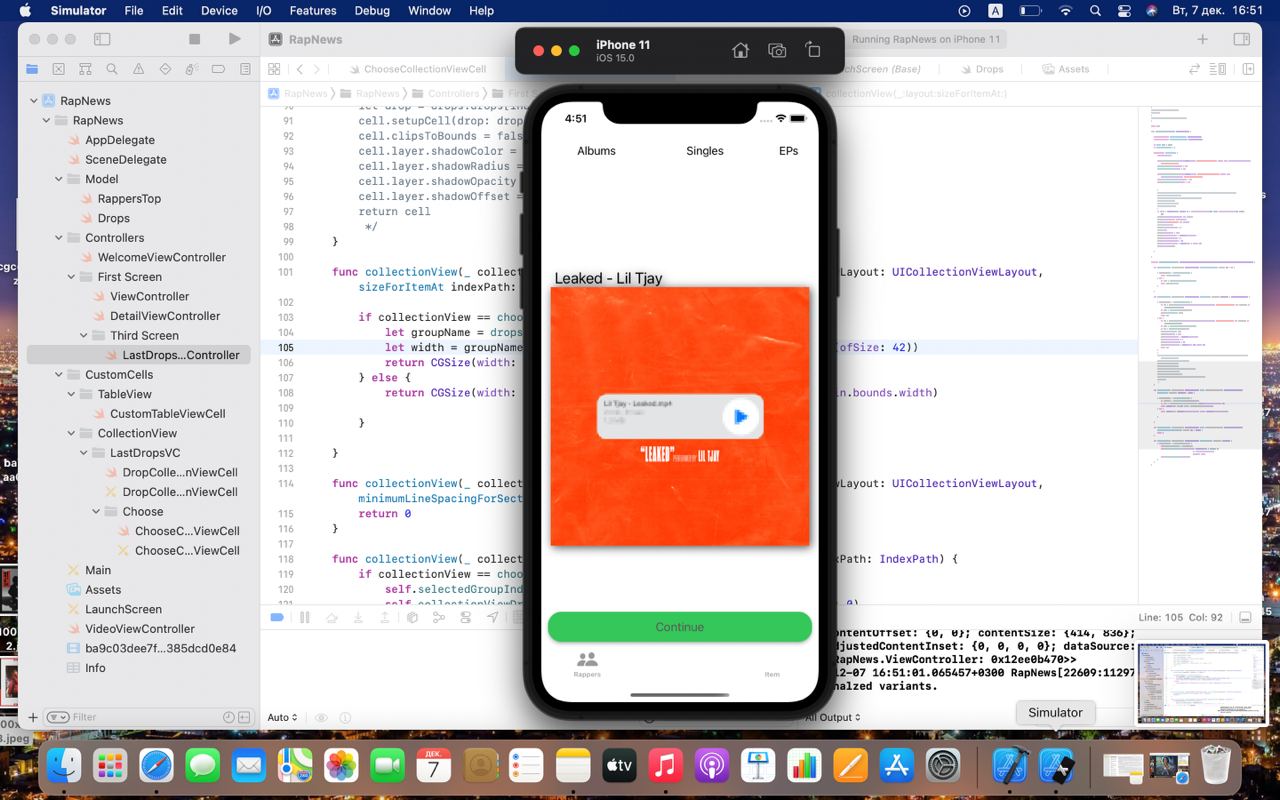Open the Symbol navigator
Viewport: 1280px width, 800px height.
pos(86,69)
